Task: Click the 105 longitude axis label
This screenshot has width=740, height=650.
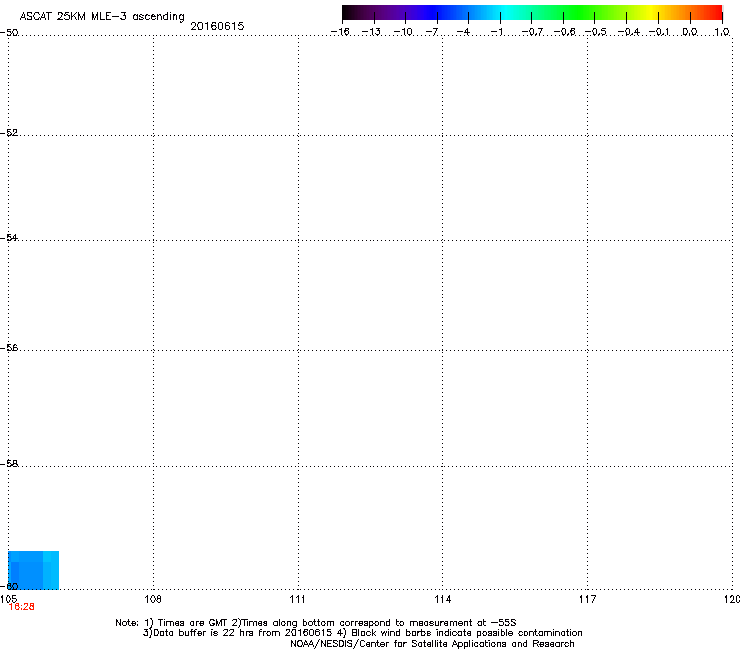Action: coord(8,599)
